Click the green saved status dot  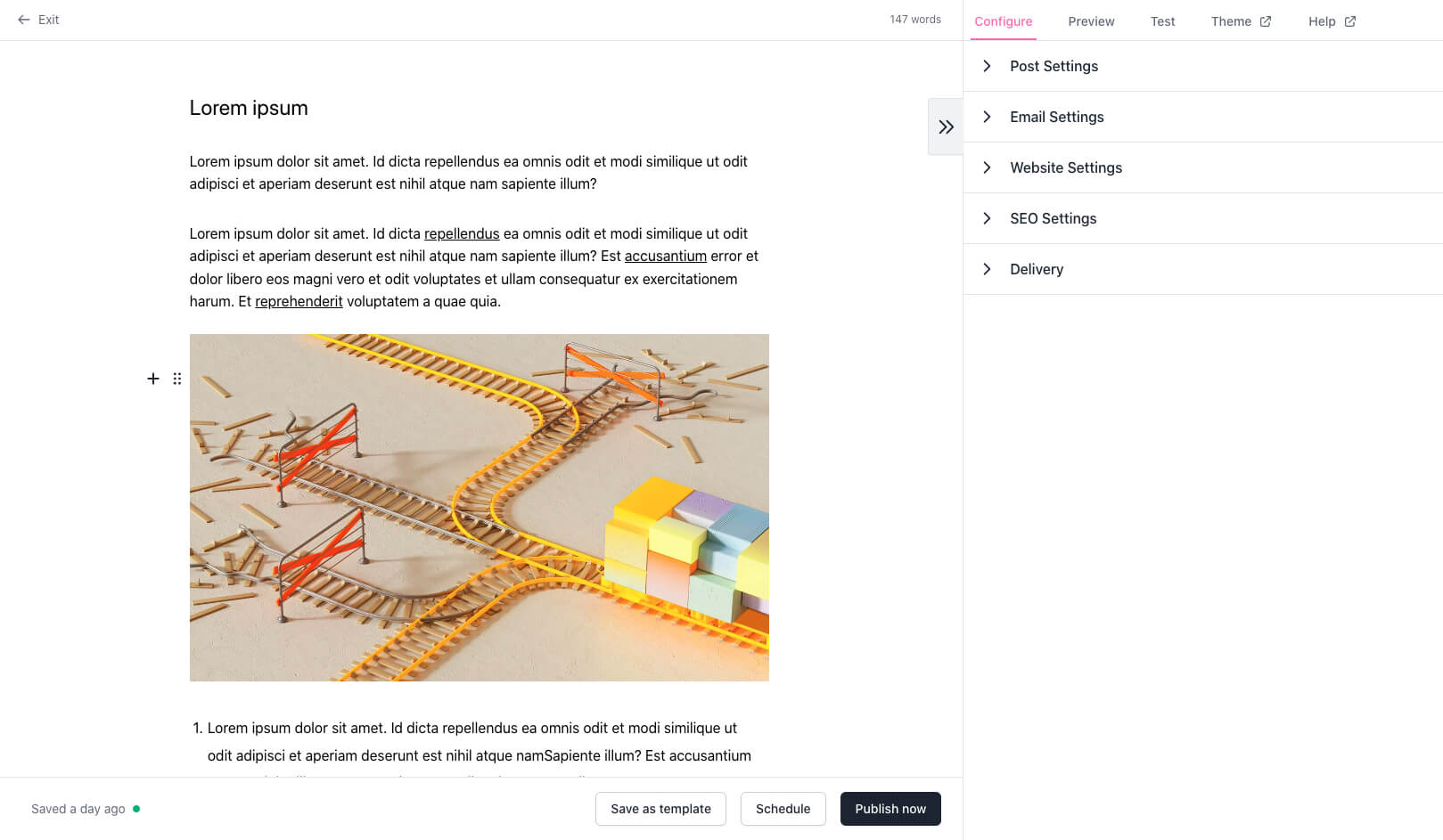135,809
